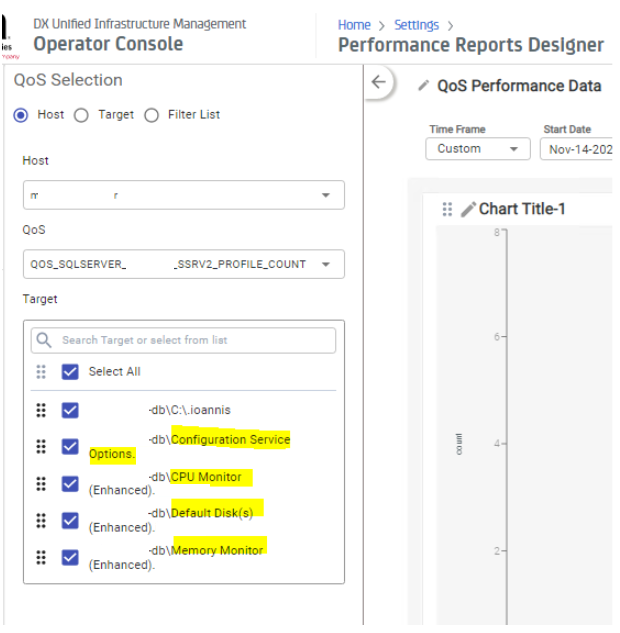Uncheck the Select All checkbox
Image resolution: width=620 pixels, height=633 pixels.
point(70,371)
